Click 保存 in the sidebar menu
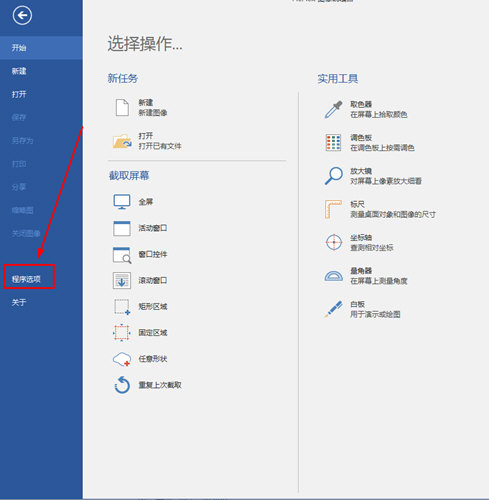Image resolution: width=489 pixels, height=500 pixels. click(x=19, y=117)
